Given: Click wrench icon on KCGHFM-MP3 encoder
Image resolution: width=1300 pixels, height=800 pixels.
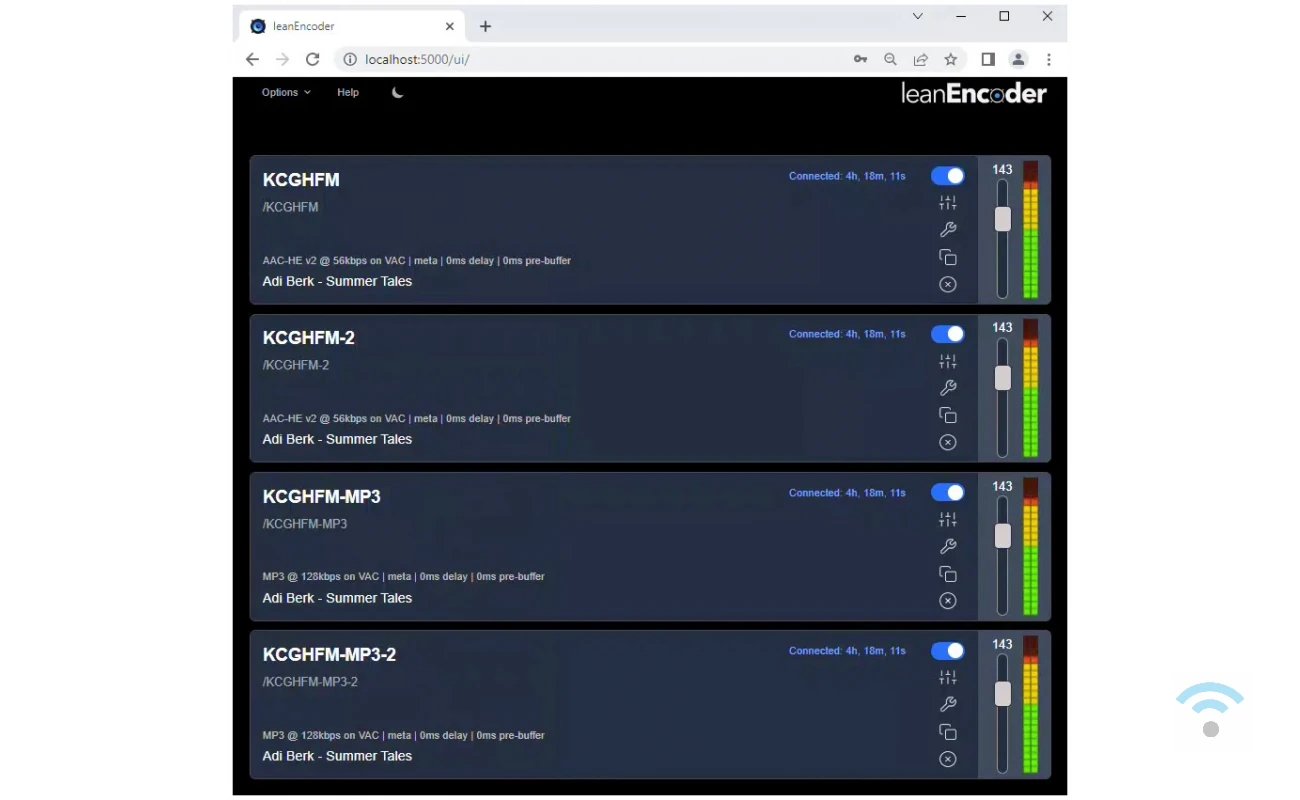Looking at the screenshot, I should (947, 546).
